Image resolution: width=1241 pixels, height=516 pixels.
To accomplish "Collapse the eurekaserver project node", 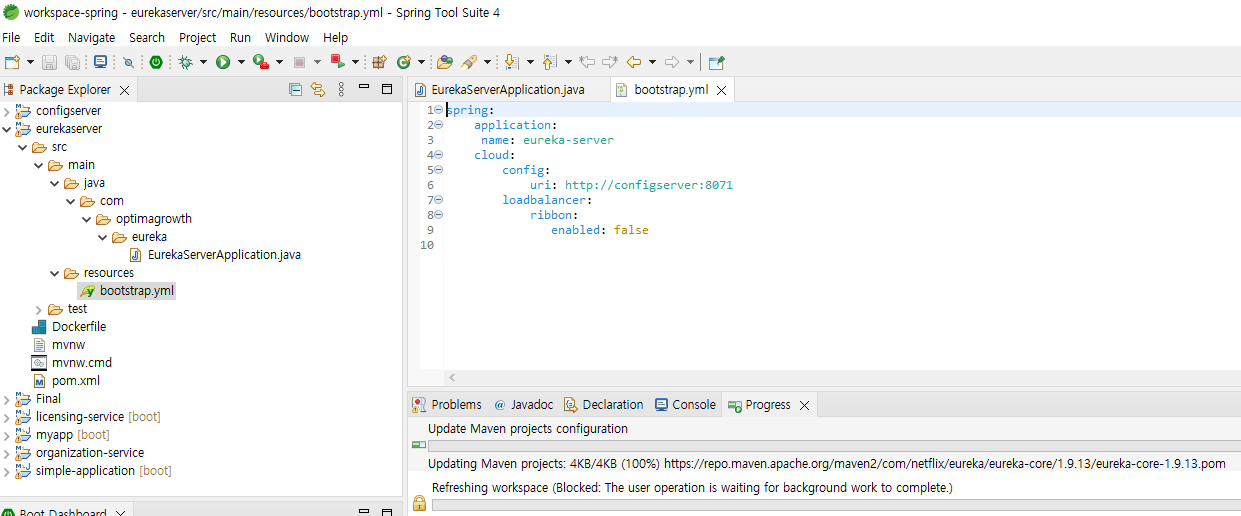I will pyautogui.click(x=7, y=129).
